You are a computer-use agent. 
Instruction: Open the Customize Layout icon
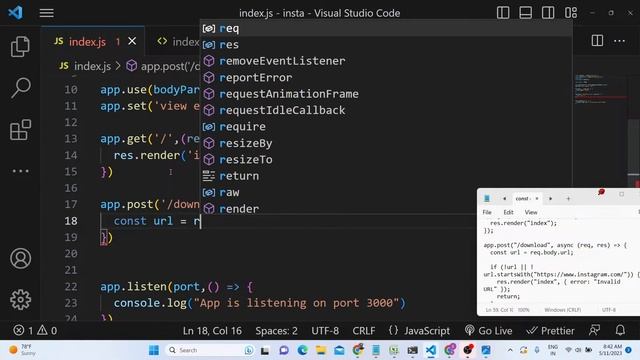[571, 13]
